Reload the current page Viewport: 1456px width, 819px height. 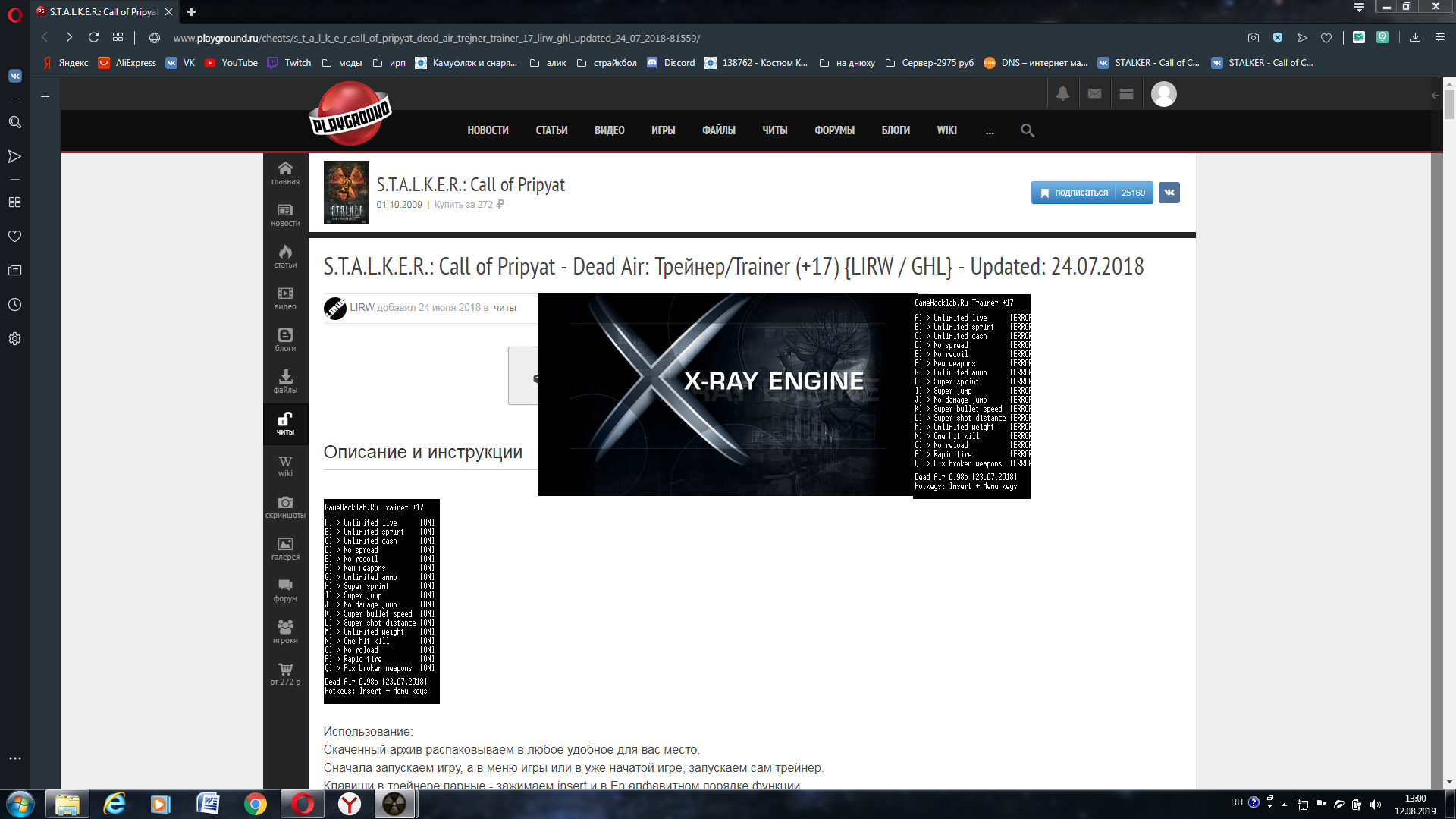click(x=93, y=37)
